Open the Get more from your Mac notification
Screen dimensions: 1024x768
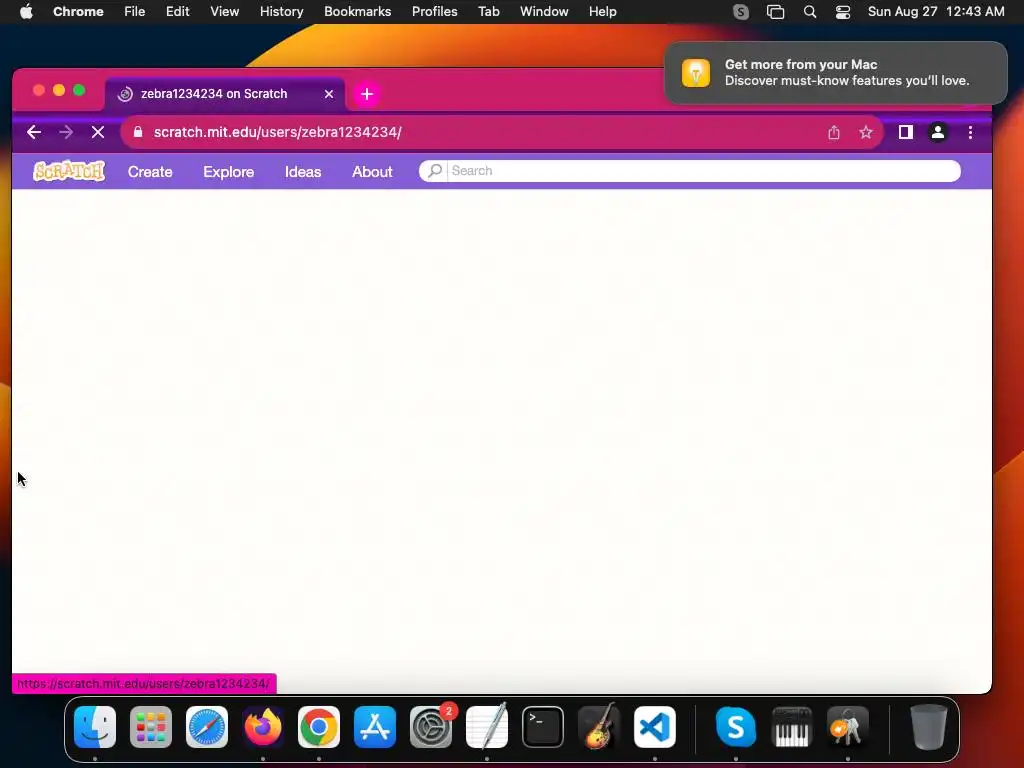836,73
